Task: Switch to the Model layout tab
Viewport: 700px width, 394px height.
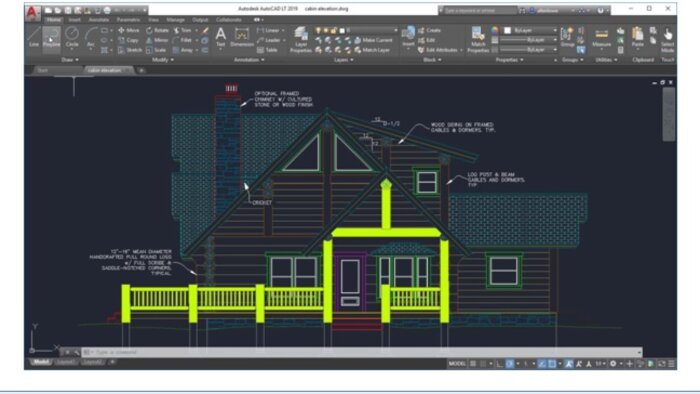Action: tap(41, 362)
